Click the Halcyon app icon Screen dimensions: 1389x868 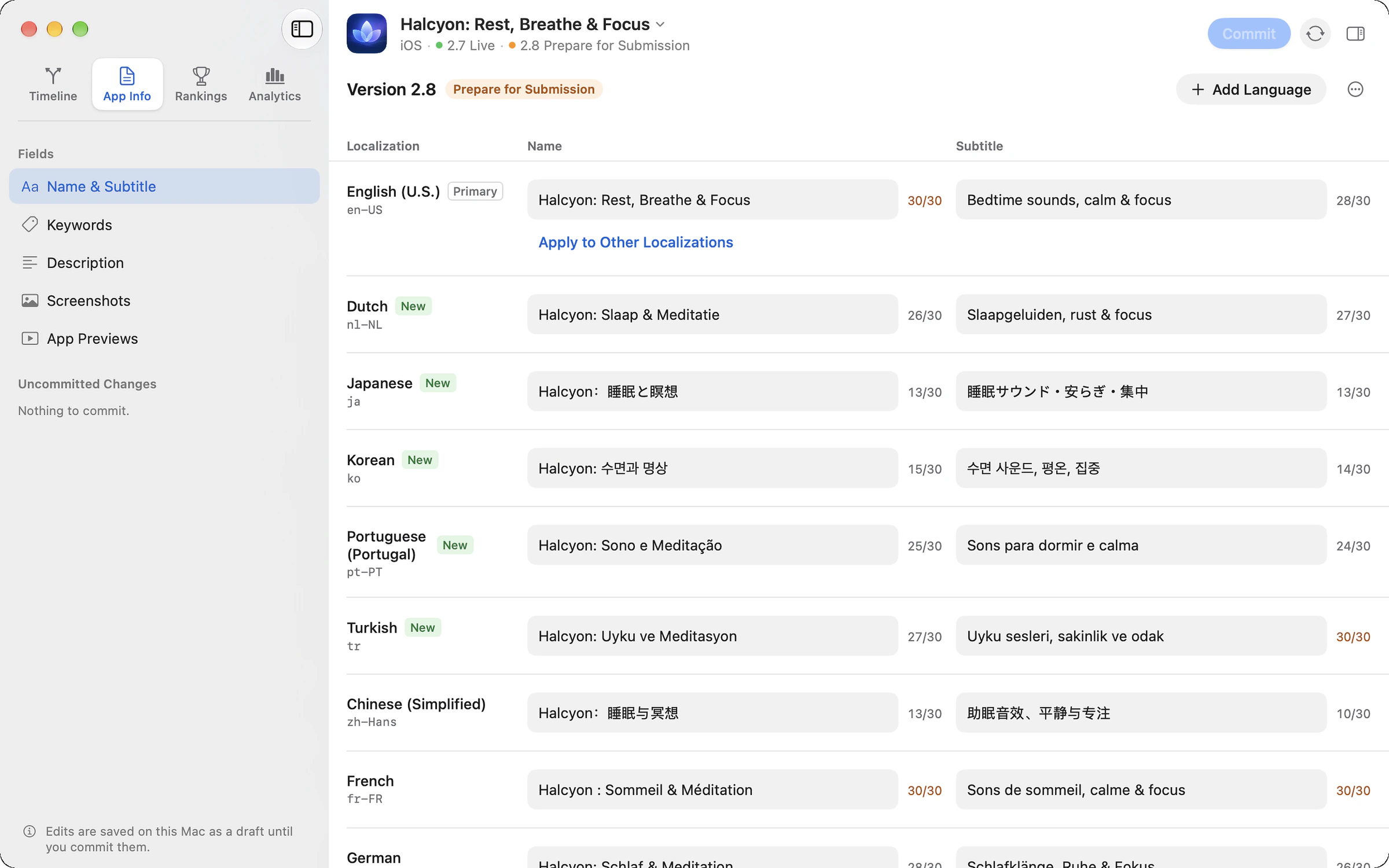tap(366, 34)
